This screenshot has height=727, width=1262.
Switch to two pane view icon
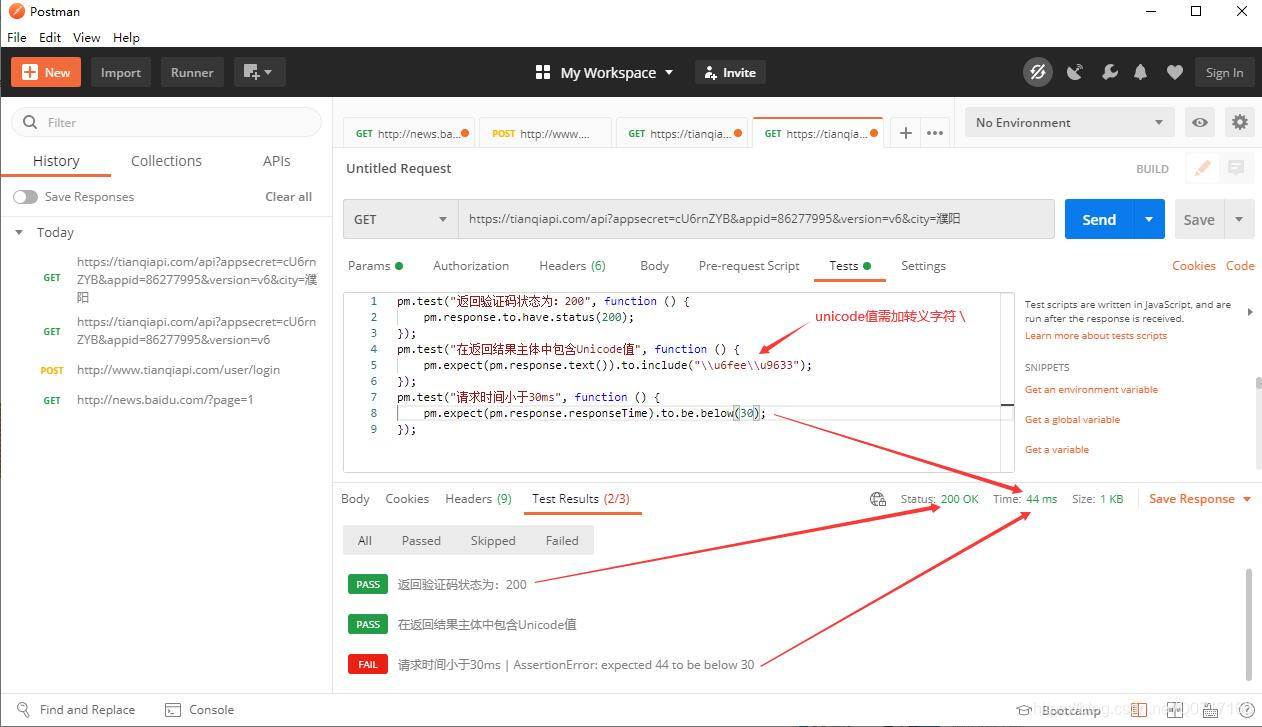pos(1175,710)
